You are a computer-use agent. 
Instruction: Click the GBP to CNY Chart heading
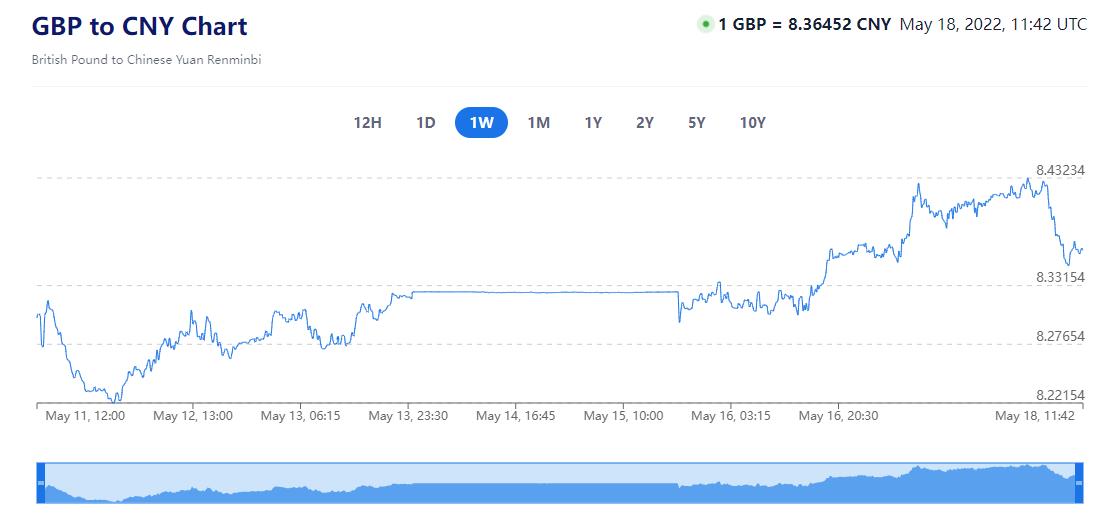[x=140, y=26]
